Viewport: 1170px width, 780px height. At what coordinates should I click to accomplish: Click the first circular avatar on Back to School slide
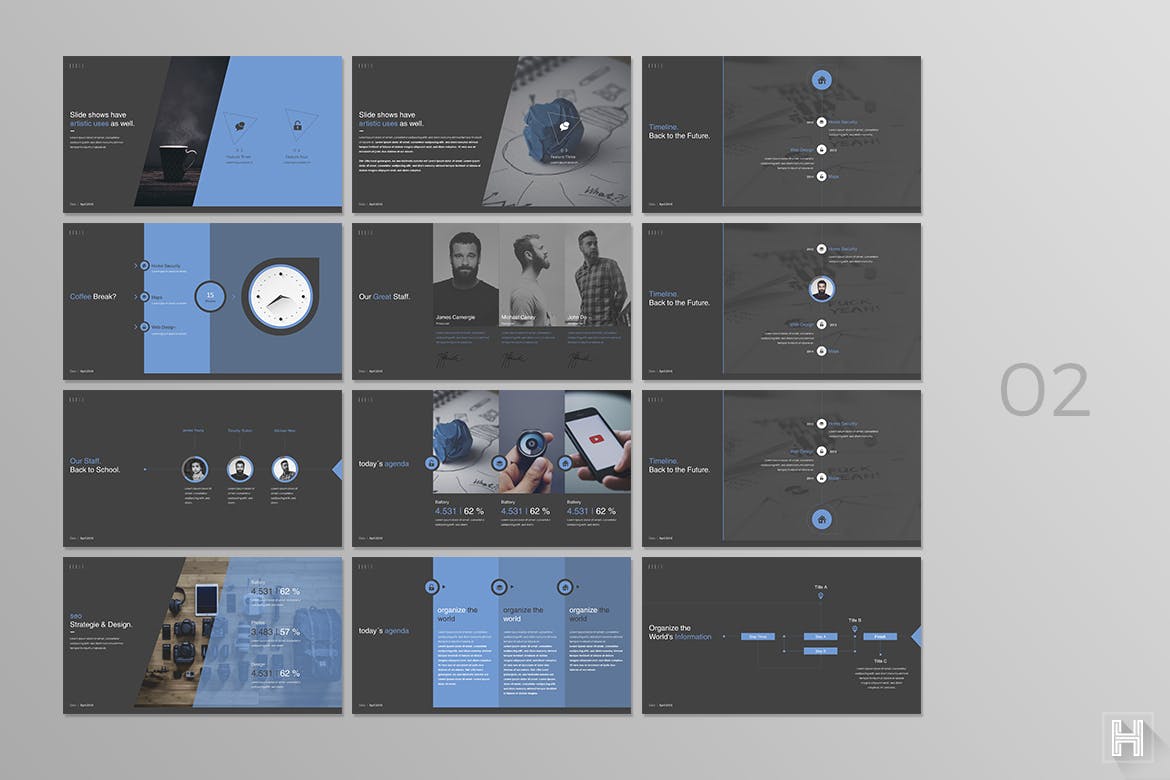tap(195, 469)
